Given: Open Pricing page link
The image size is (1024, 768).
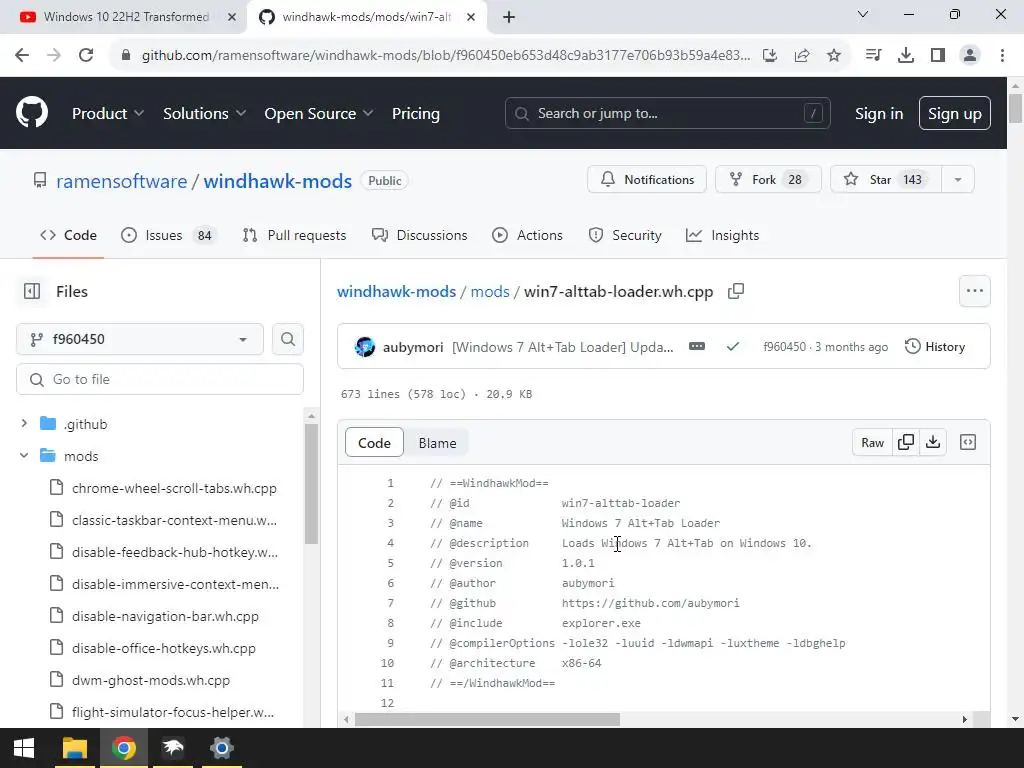Looking at the screenshot, I should (415, 114).
